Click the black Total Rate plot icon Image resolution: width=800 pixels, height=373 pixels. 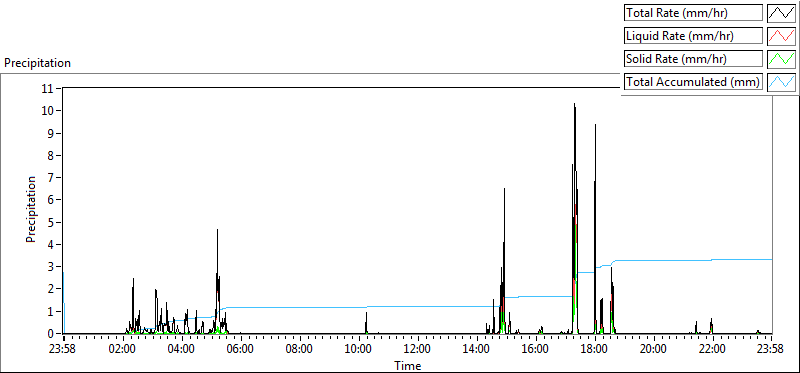pos(781,13)
